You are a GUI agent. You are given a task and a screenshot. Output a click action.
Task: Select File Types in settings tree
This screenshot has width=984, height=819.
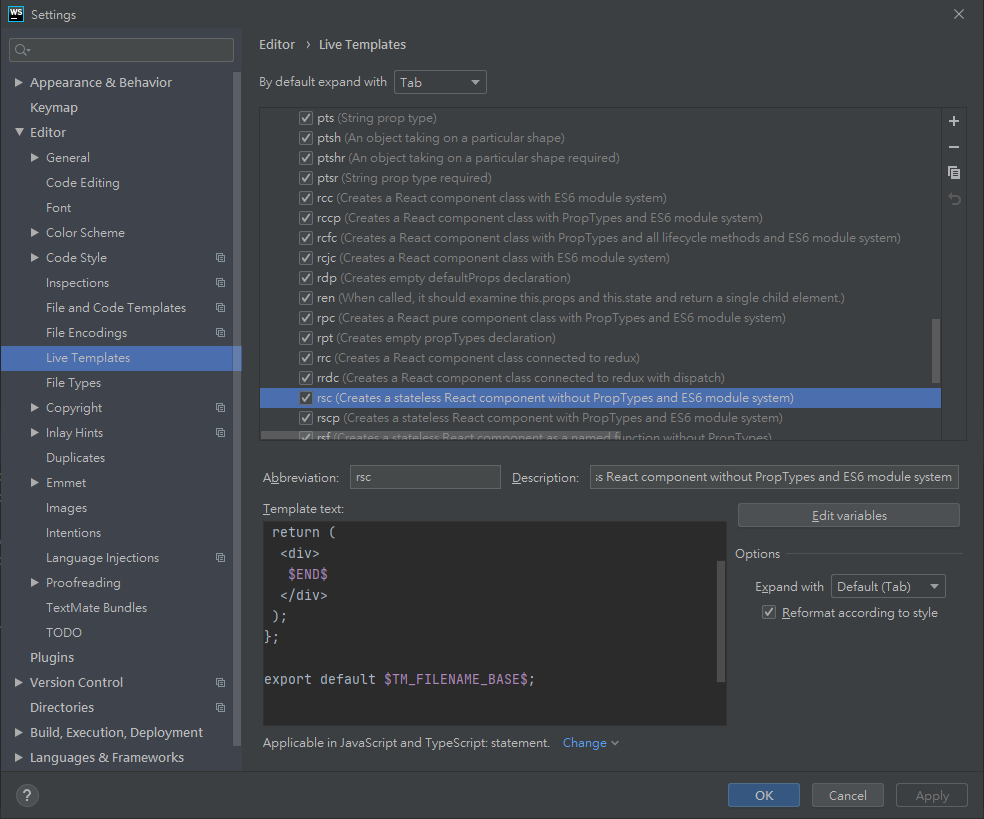73,383
